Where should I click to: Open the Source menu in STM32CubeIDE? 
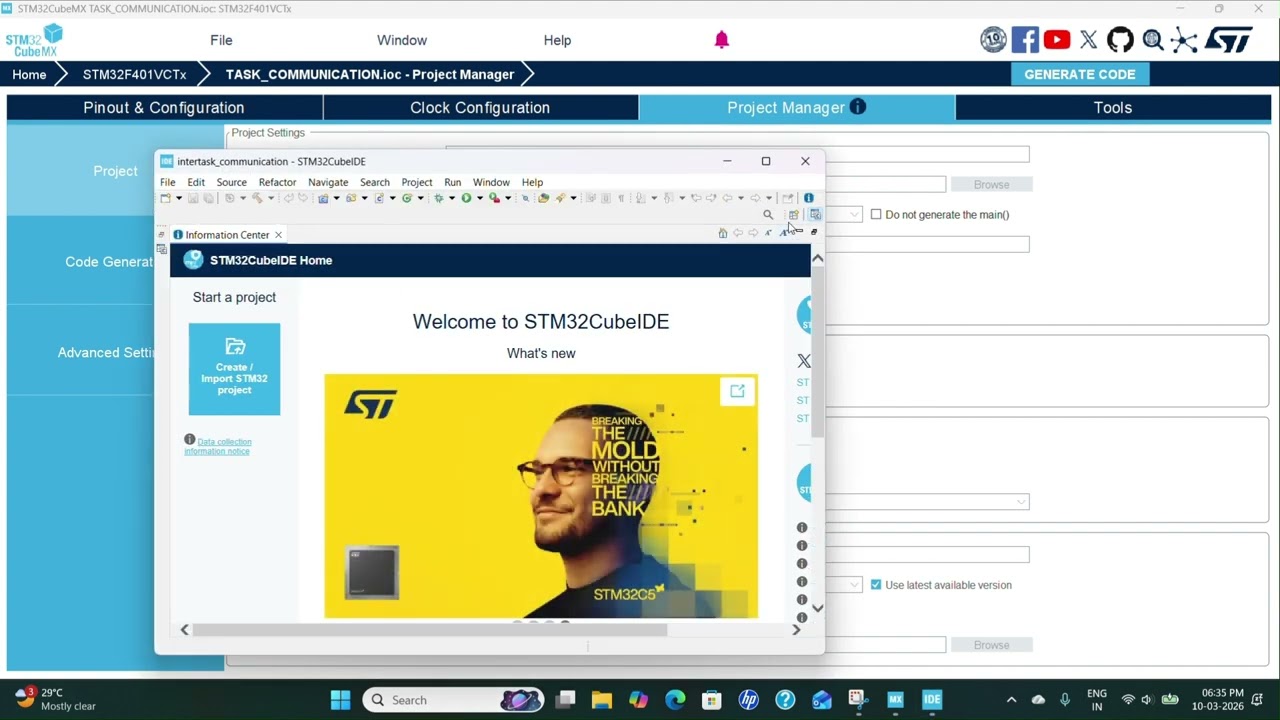click(x=231, y=182)
